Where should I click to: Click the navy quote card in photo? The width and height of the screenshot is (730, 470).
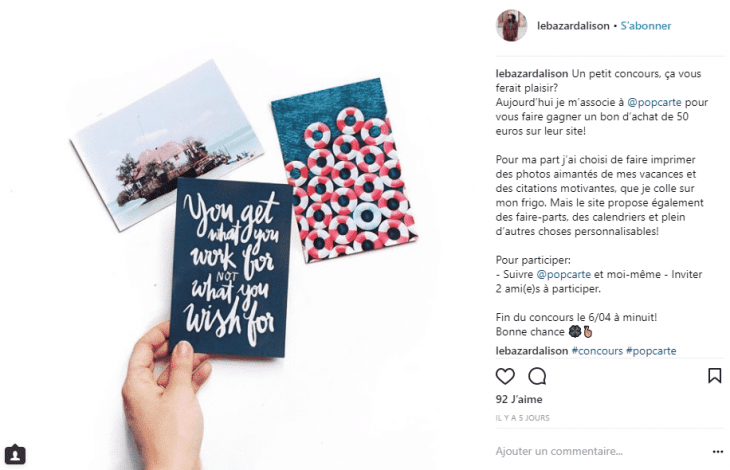(230, 268)
